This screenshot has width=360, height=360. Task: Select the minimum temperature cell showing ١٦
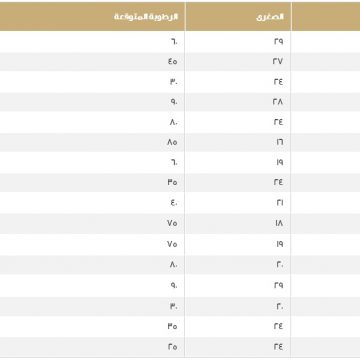pos(279,142)
